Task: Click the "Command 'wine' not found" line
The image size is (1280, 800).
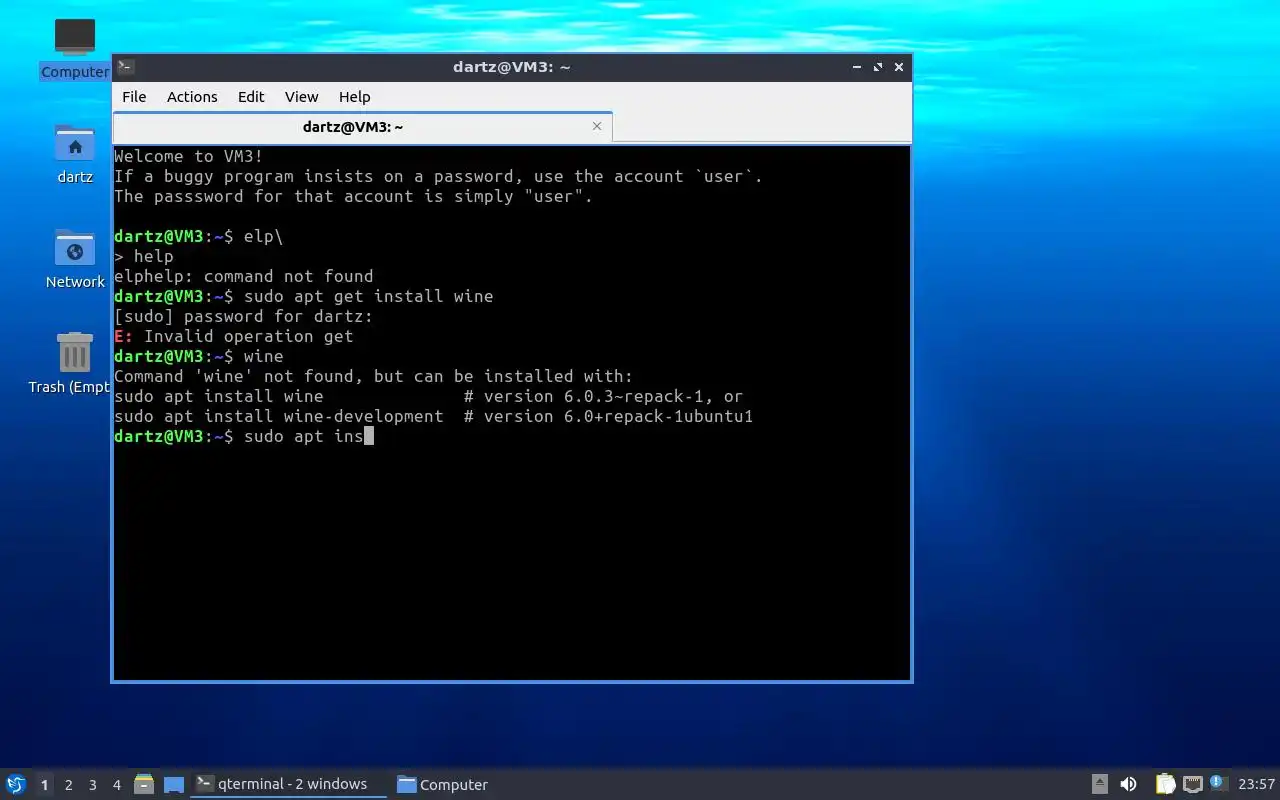Action: pos(374,376)
